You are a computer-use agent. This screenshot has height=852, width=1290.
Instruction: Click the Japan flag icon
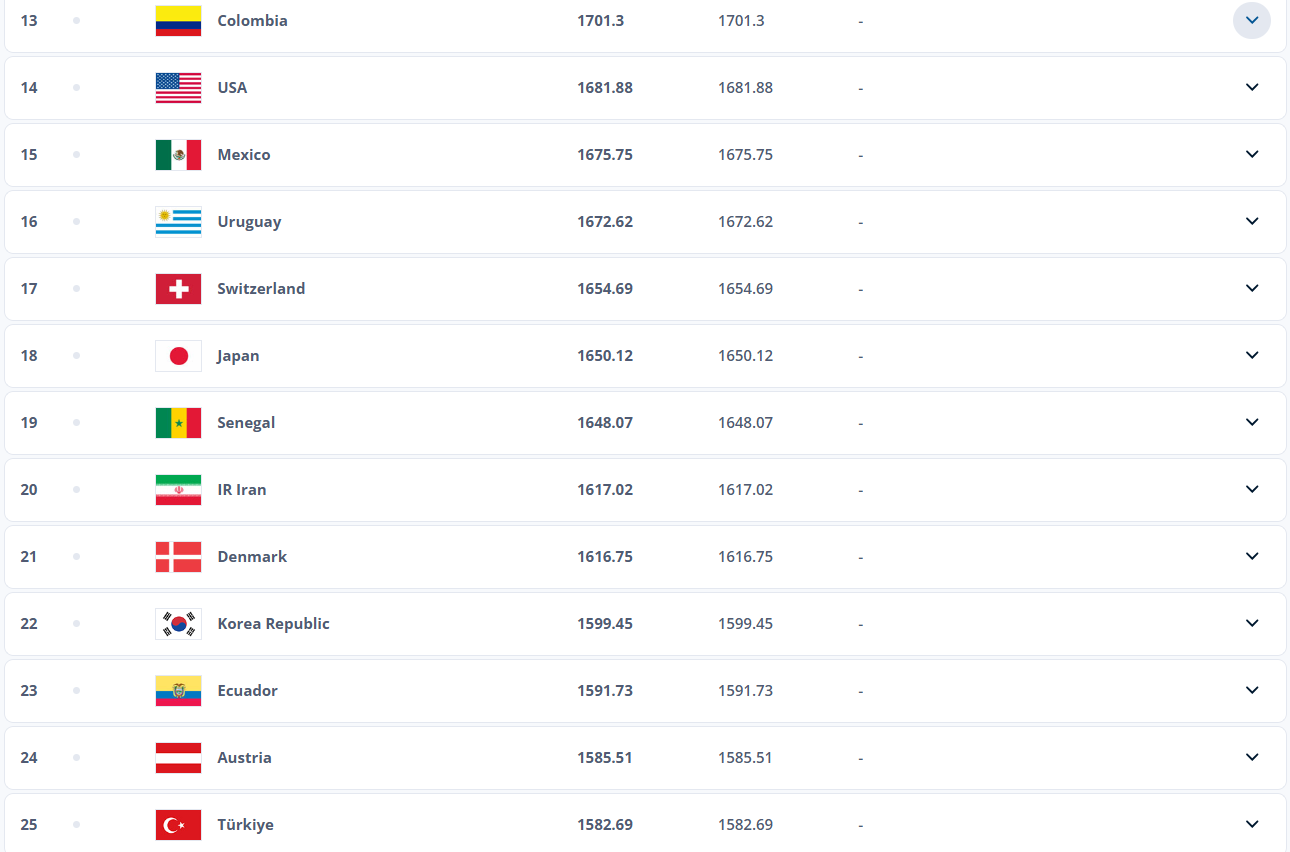pos(178,356)
